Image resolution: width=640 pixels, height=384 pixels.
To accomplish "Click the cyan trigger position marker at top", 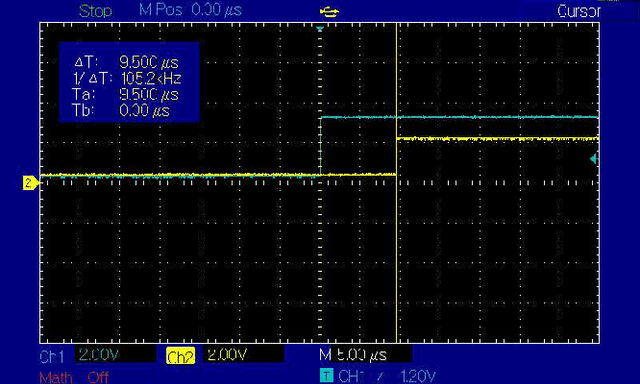I will click(320, 29).
